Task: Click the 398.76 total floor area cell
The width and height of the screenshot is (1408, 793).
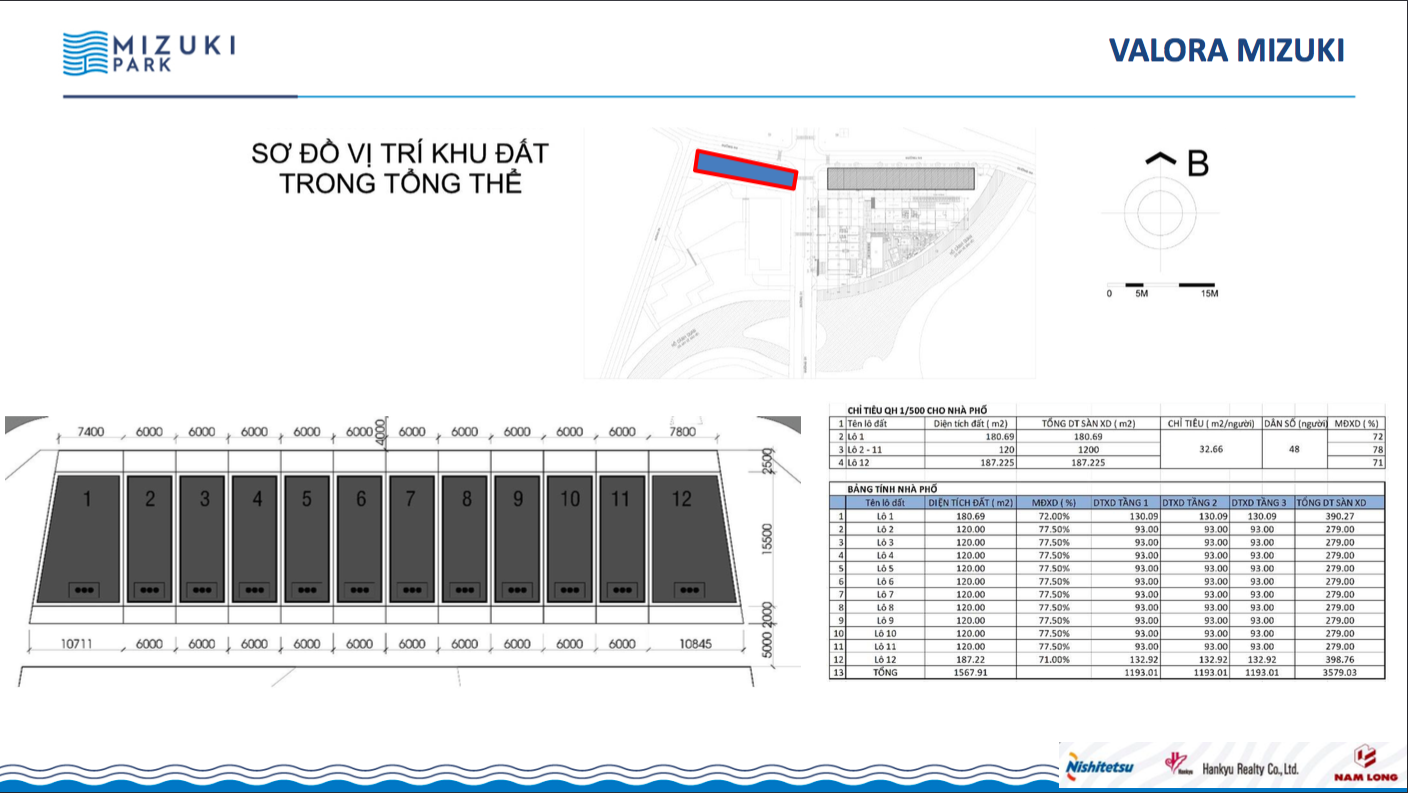Action: 1339,659
